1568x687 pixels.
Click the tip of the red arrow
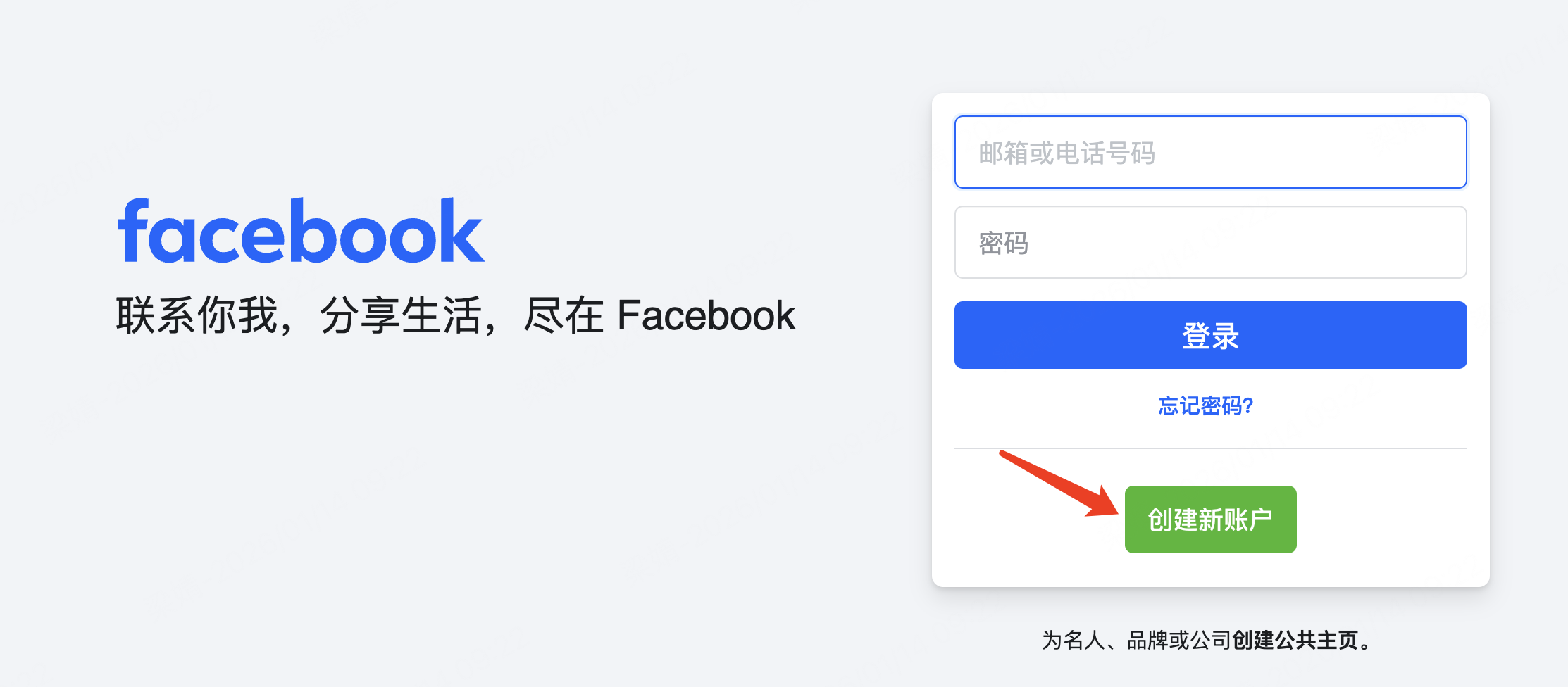click(x=1115, y=512)
